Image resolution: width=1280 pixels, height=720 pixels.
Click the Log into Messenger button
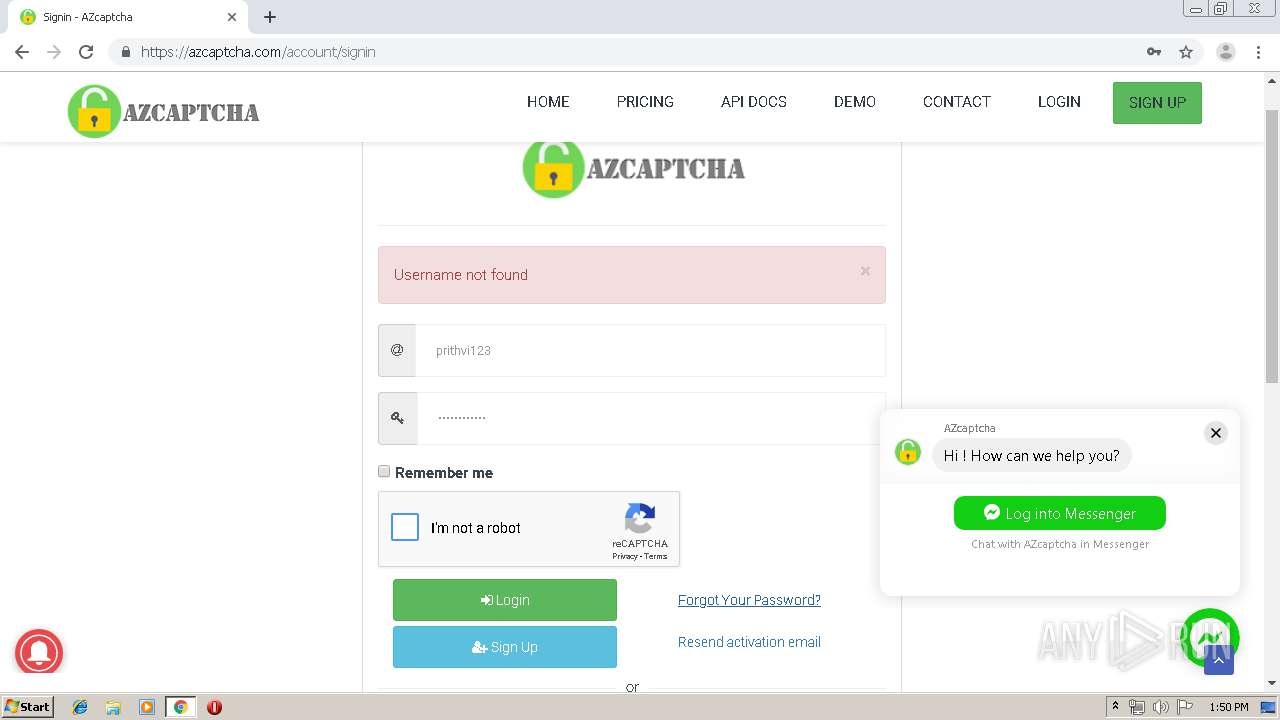1060,513
